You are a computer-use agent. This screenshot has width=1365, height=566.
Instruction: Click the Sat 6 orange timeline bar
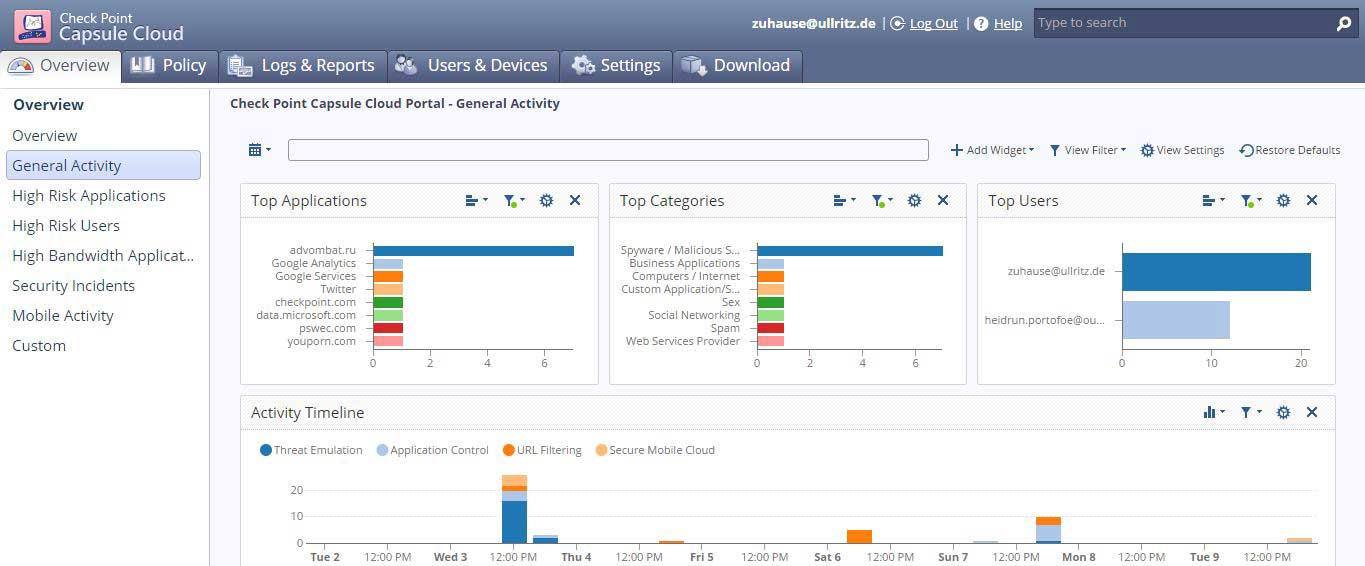(x=859, y=536)
